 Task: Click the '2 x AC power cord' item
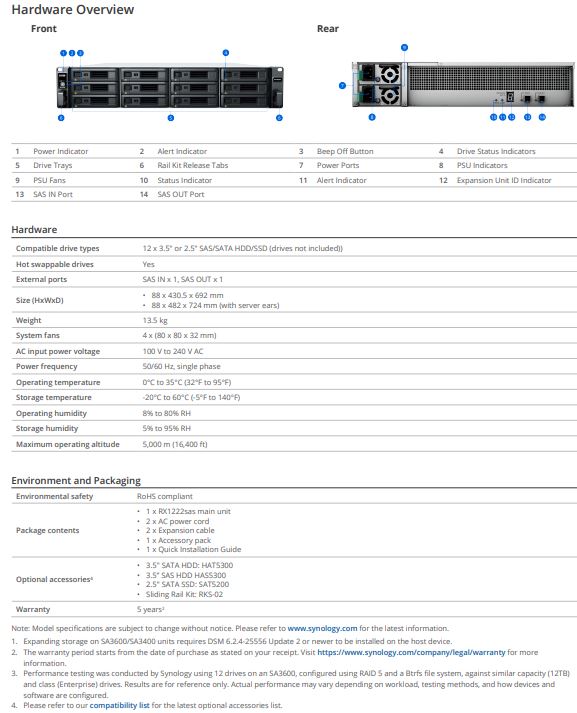(x=177, y=521)
